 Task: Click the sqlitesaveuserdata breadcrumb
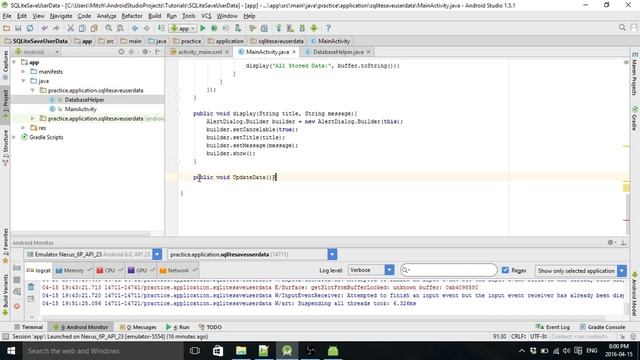pos(277,41)
